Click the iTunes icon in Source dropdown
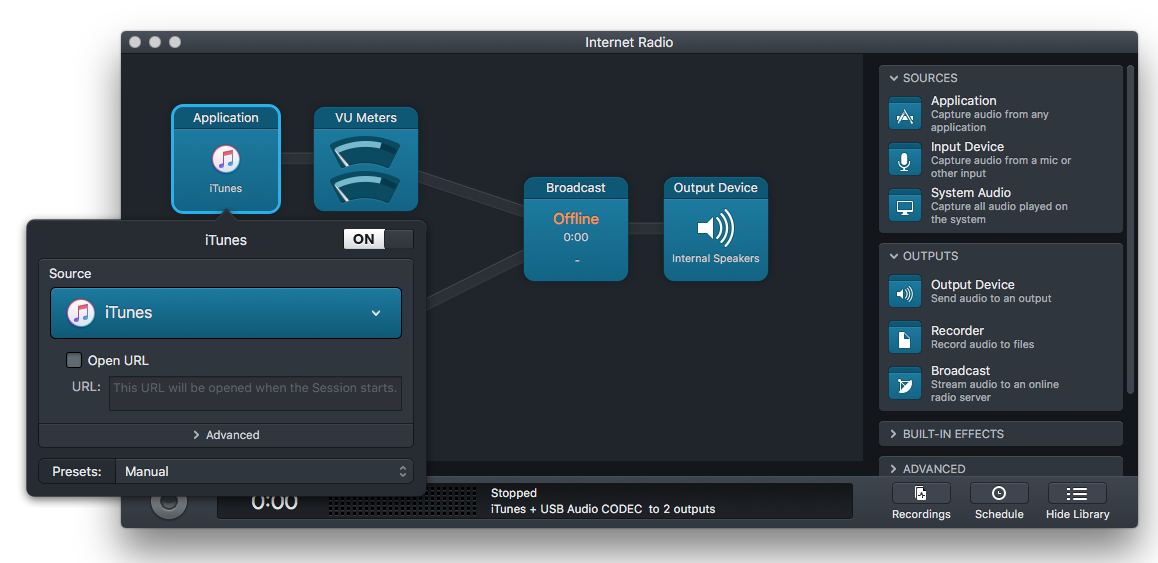 81,313
